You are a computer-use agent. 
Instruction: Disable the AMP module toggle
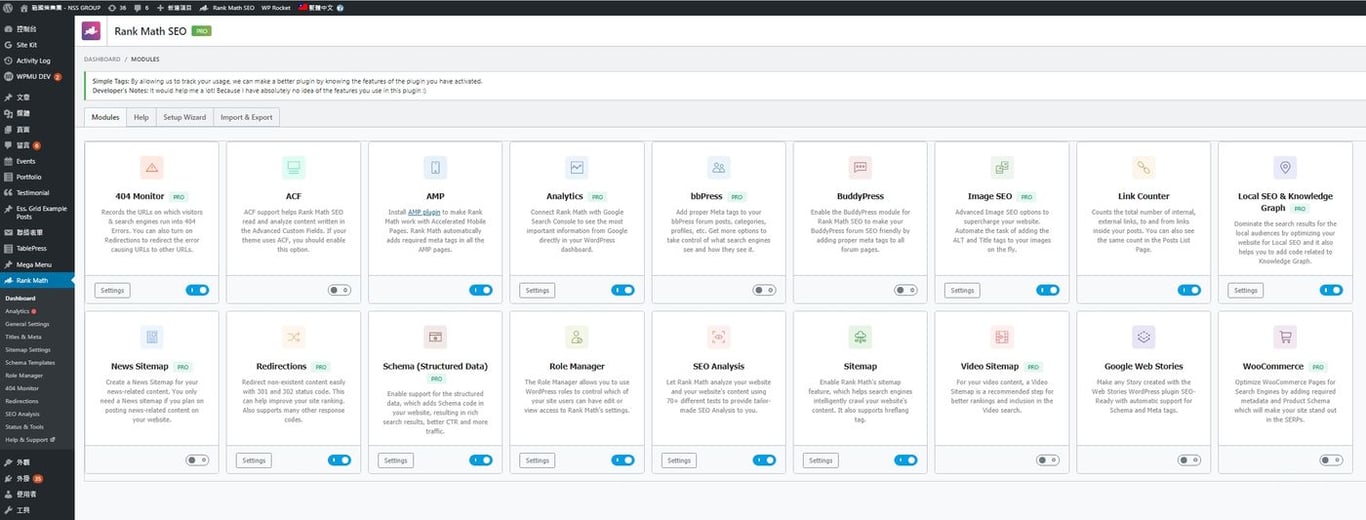(481, 290)
